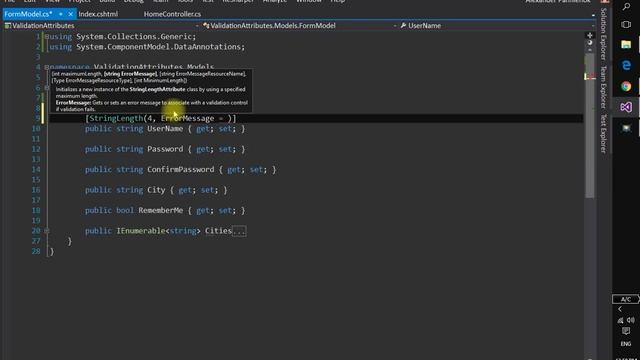Screen dimensions: 640x360
Task: Click the vertical scrollbar thumb in editor
Action: pyautogui.click(x=590, y=127)
